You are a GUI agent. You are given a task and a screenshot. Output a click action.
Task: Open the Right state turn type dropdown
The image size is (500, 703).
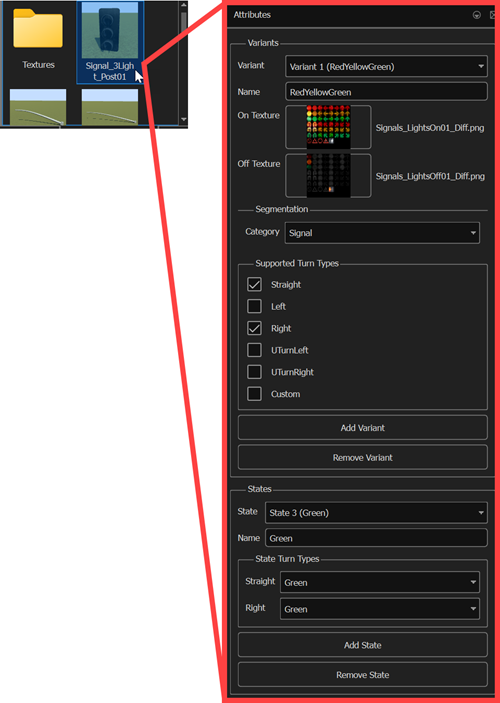(380, 609)
